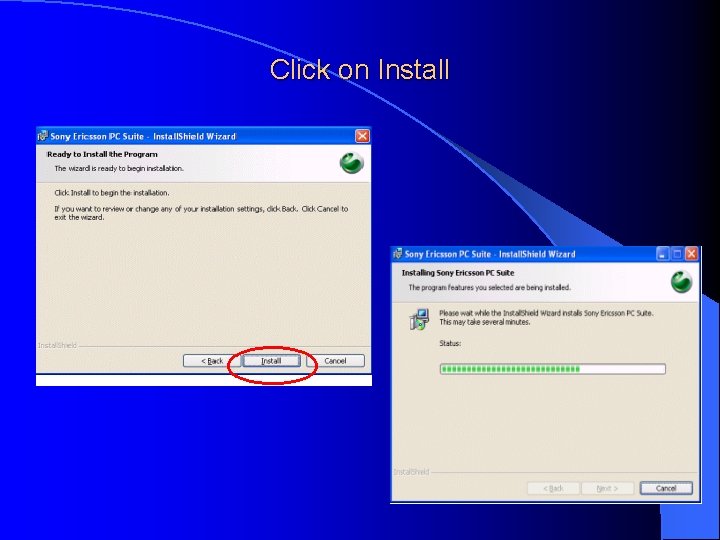This screenshot has height=540, width=720.
Task: Click the 'This may take several minutes.' text
Action: point(485,322)
